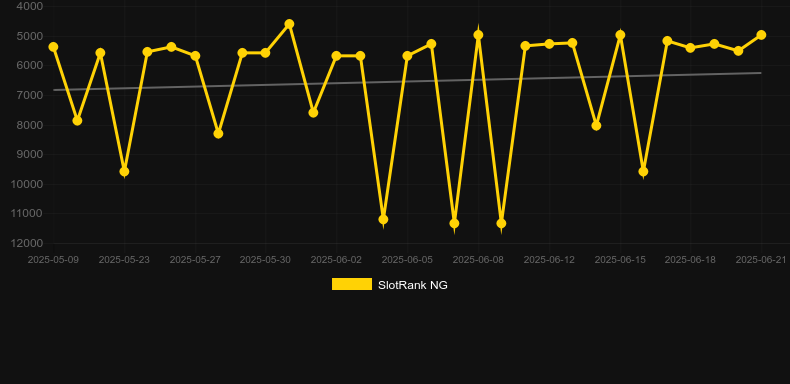Screen dimensions: 790x384
Task: Select the data point for 2025-05-27
Action: tap(195, 56)
